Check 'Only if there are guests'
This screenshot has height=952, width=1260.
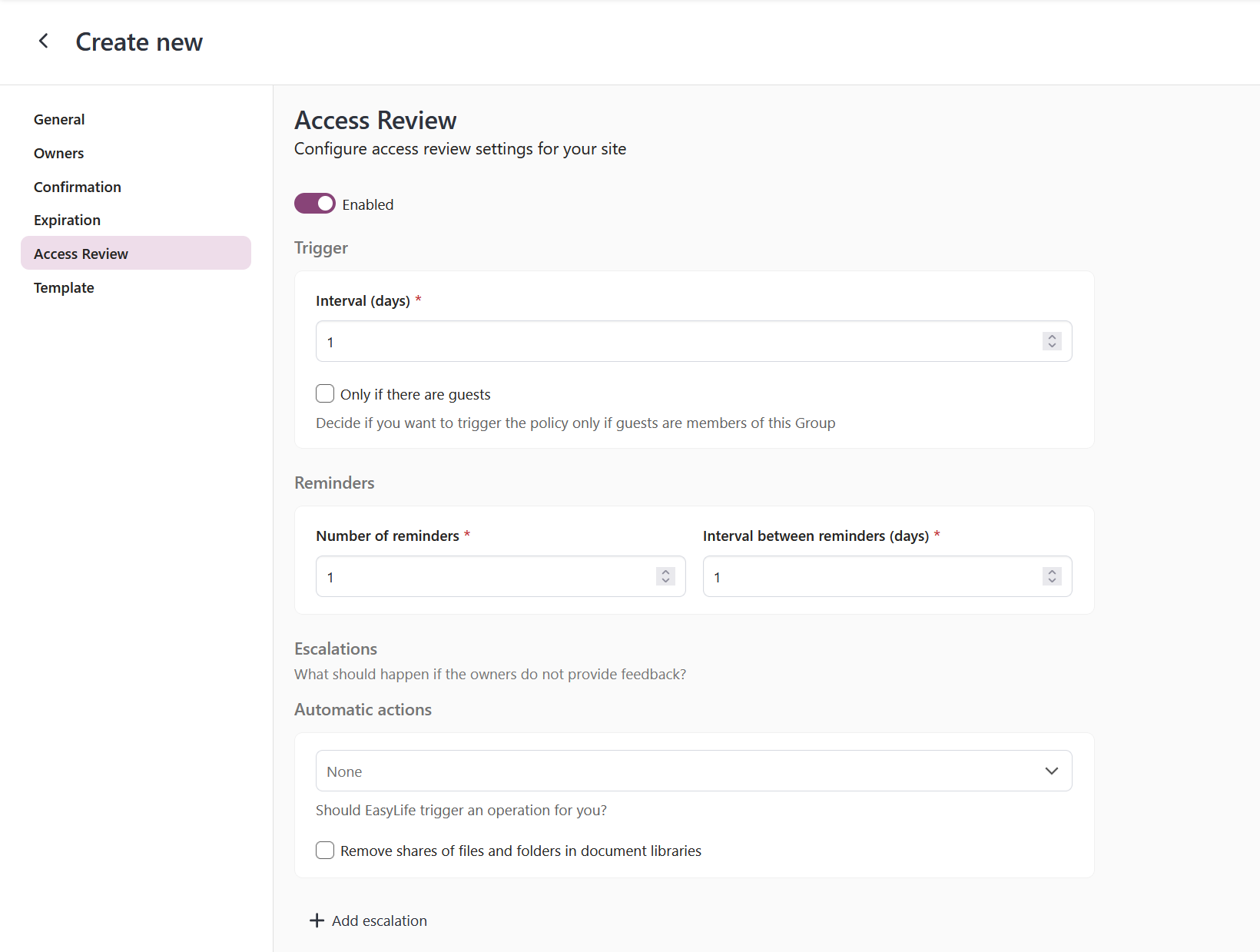pyautogui.click(x=325, y=393)
